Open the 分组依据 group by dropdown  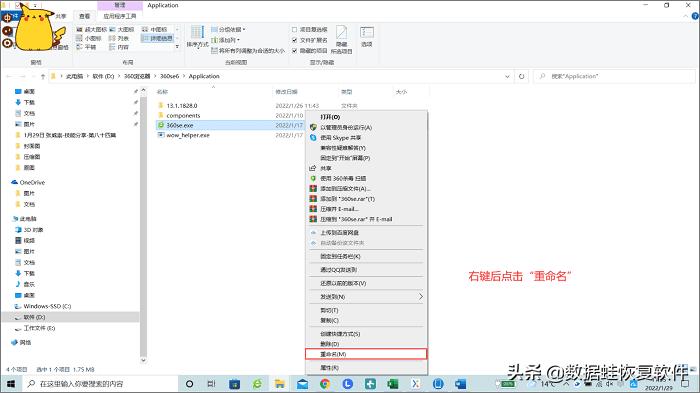point(228,29)
